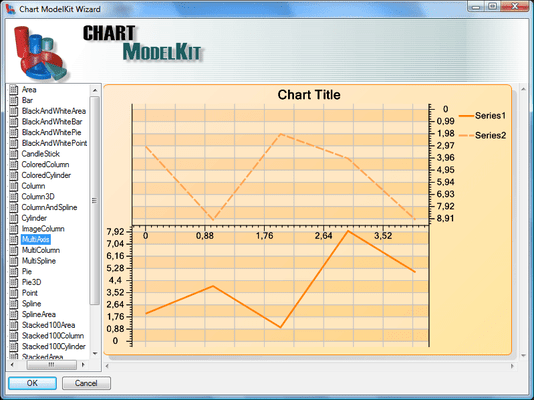The width and height of the screenshot is (534, 400).
Task: Select the CandleStick chart template
Action: 41,154
